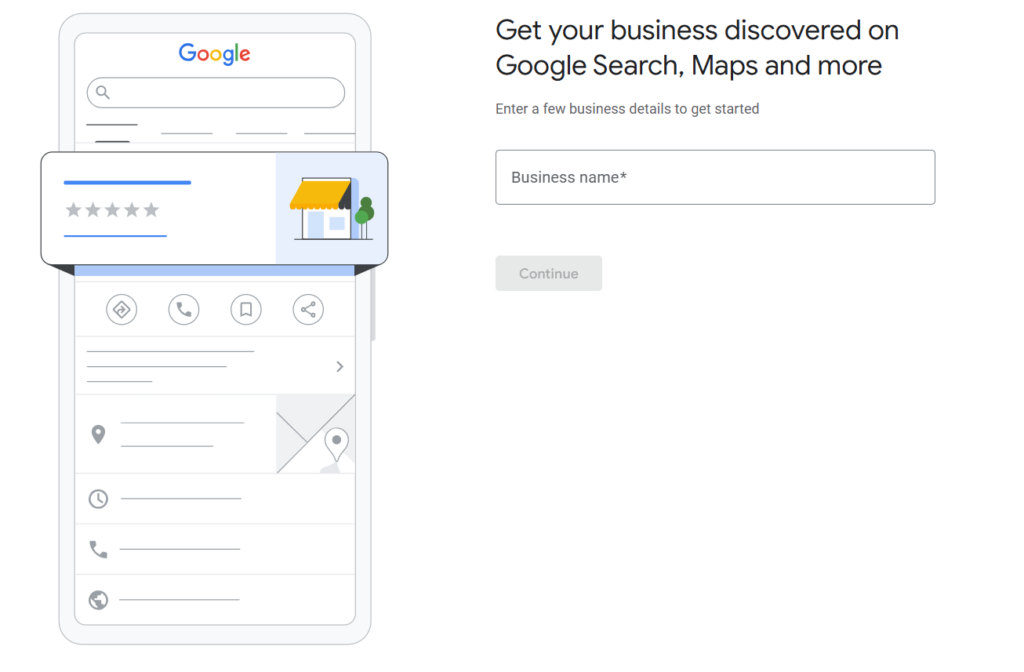
Task: Click the globe icon on the website row
Action: [x=98, y=600]
